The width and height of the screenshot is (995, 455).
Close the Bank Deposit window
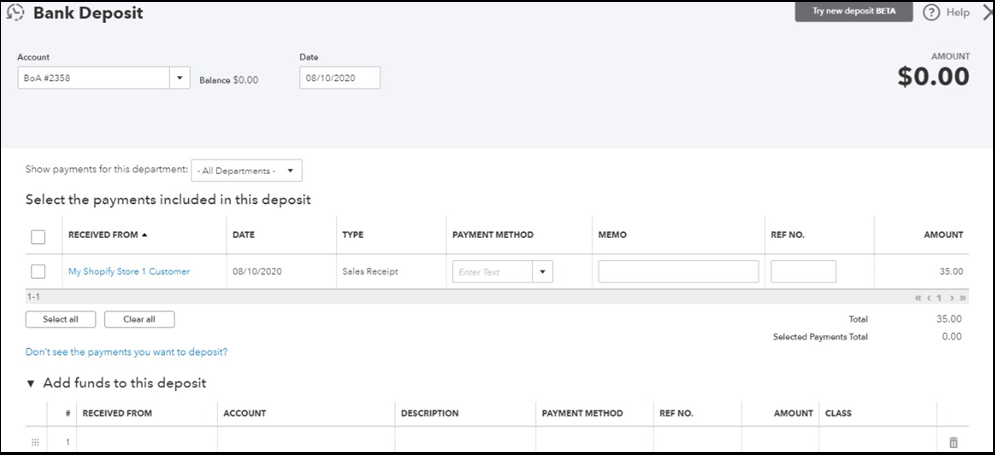click(985, 13)
